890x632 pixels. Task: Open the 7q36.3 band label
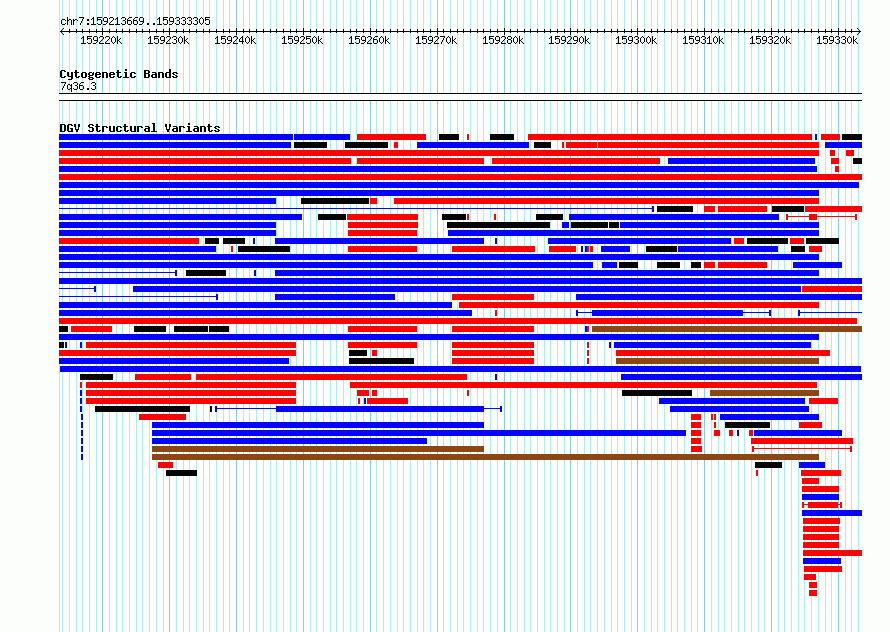click(x=78, y=86)
